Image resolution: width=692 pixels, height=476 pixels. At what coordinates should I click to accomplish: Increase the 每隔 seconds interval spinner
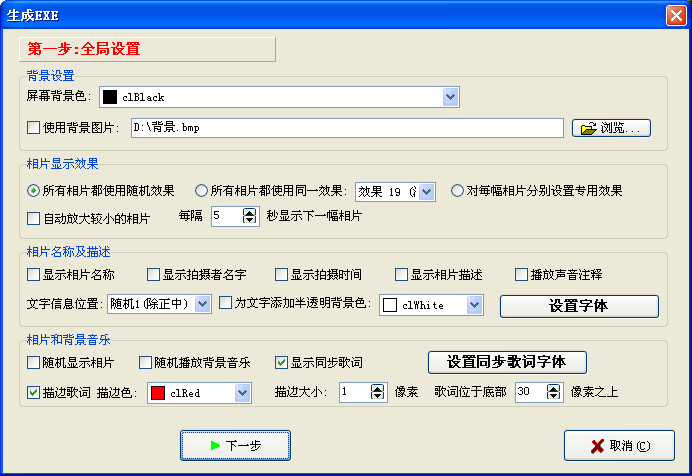(x=249, y=211)
